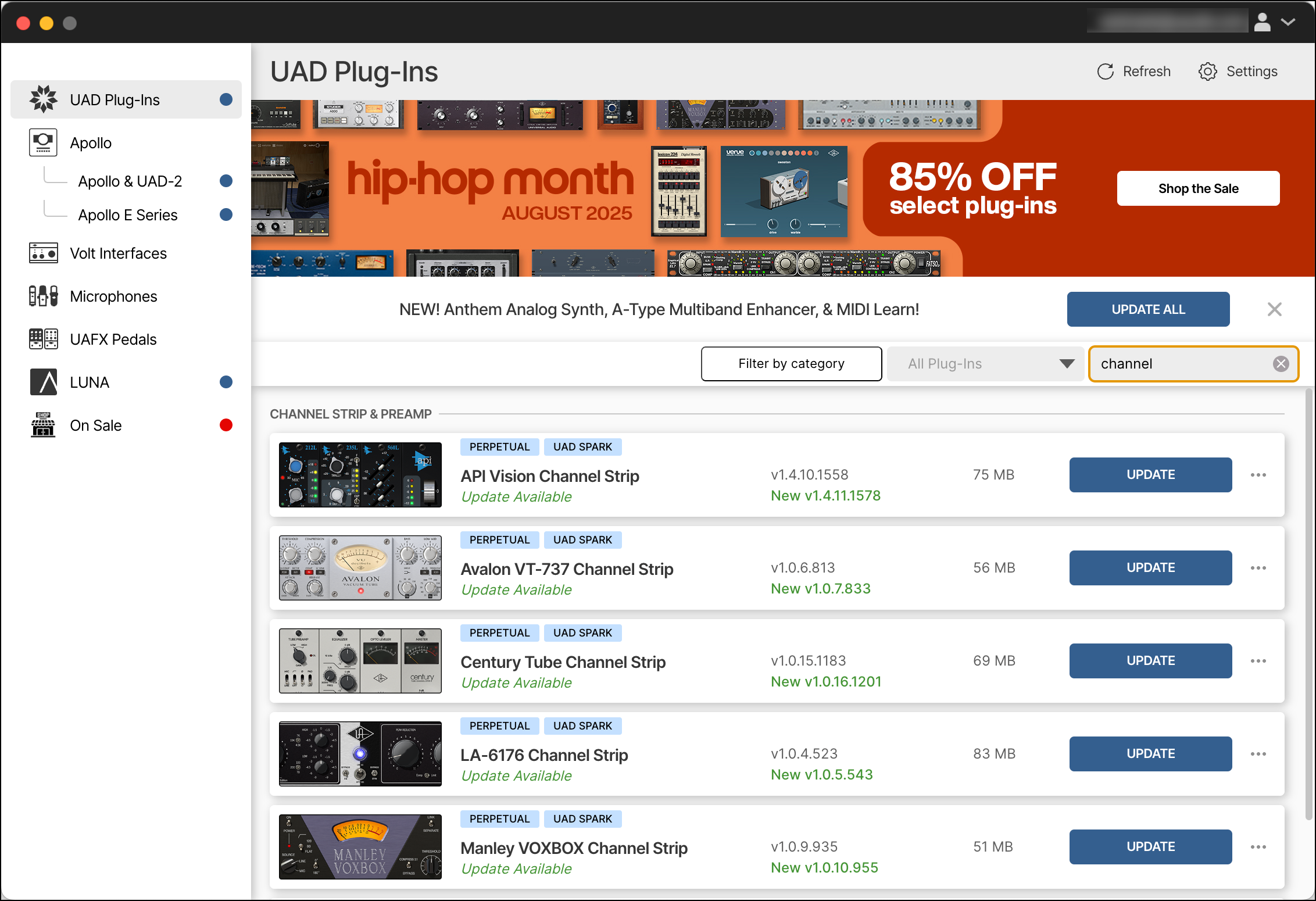Update API Vision Channel Strip
This screenshot has height=901, width=1316.
tap(1150, 475)
